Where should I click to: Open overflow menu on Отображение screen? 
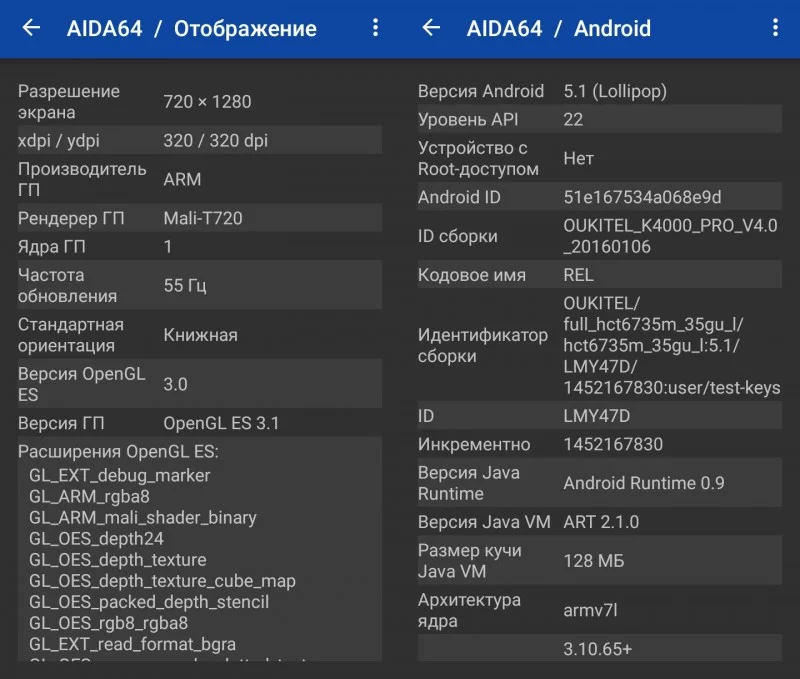coord(375,28)
